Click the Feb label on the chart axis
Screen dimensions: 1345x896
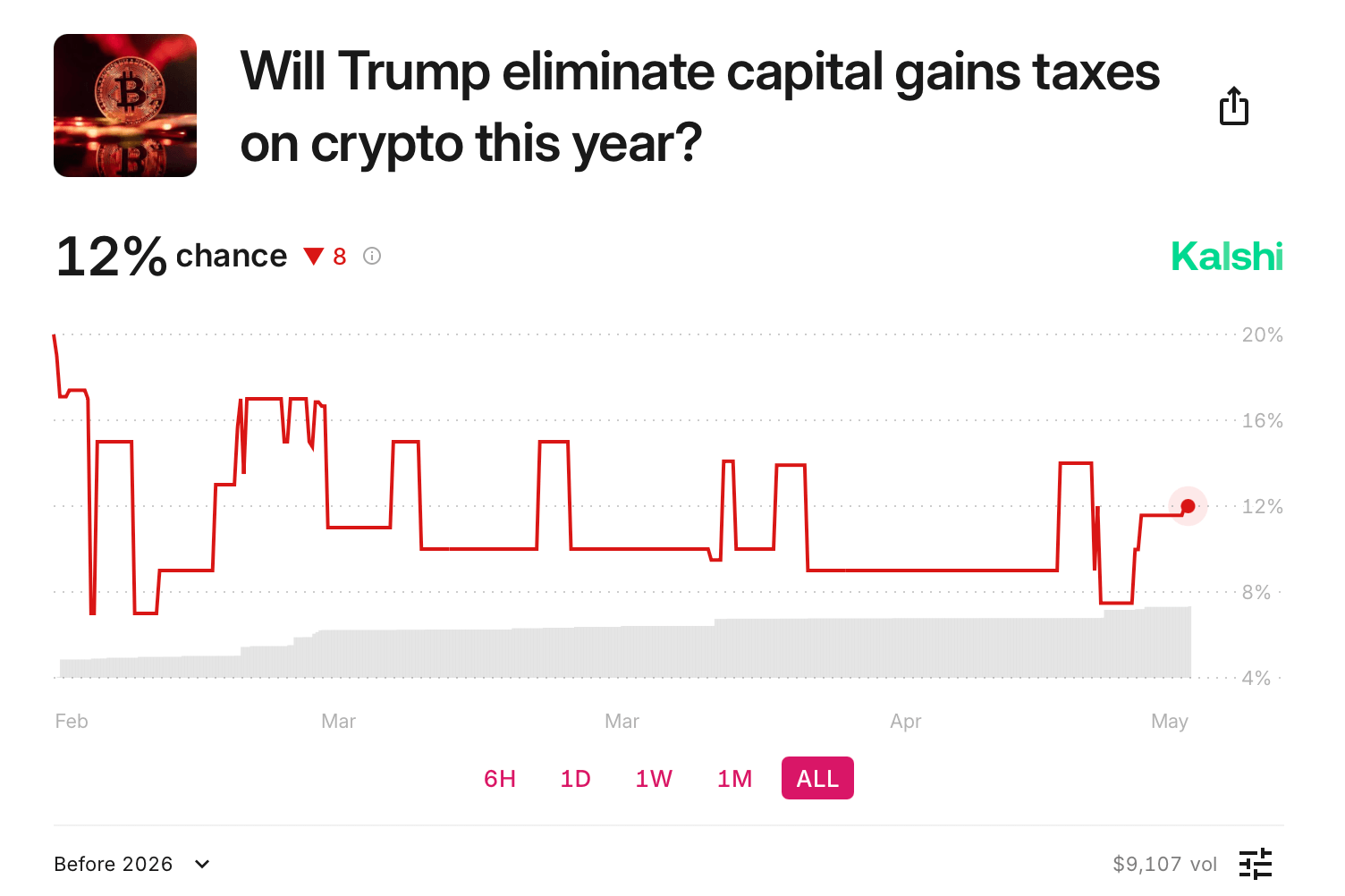tap(71, 721)
